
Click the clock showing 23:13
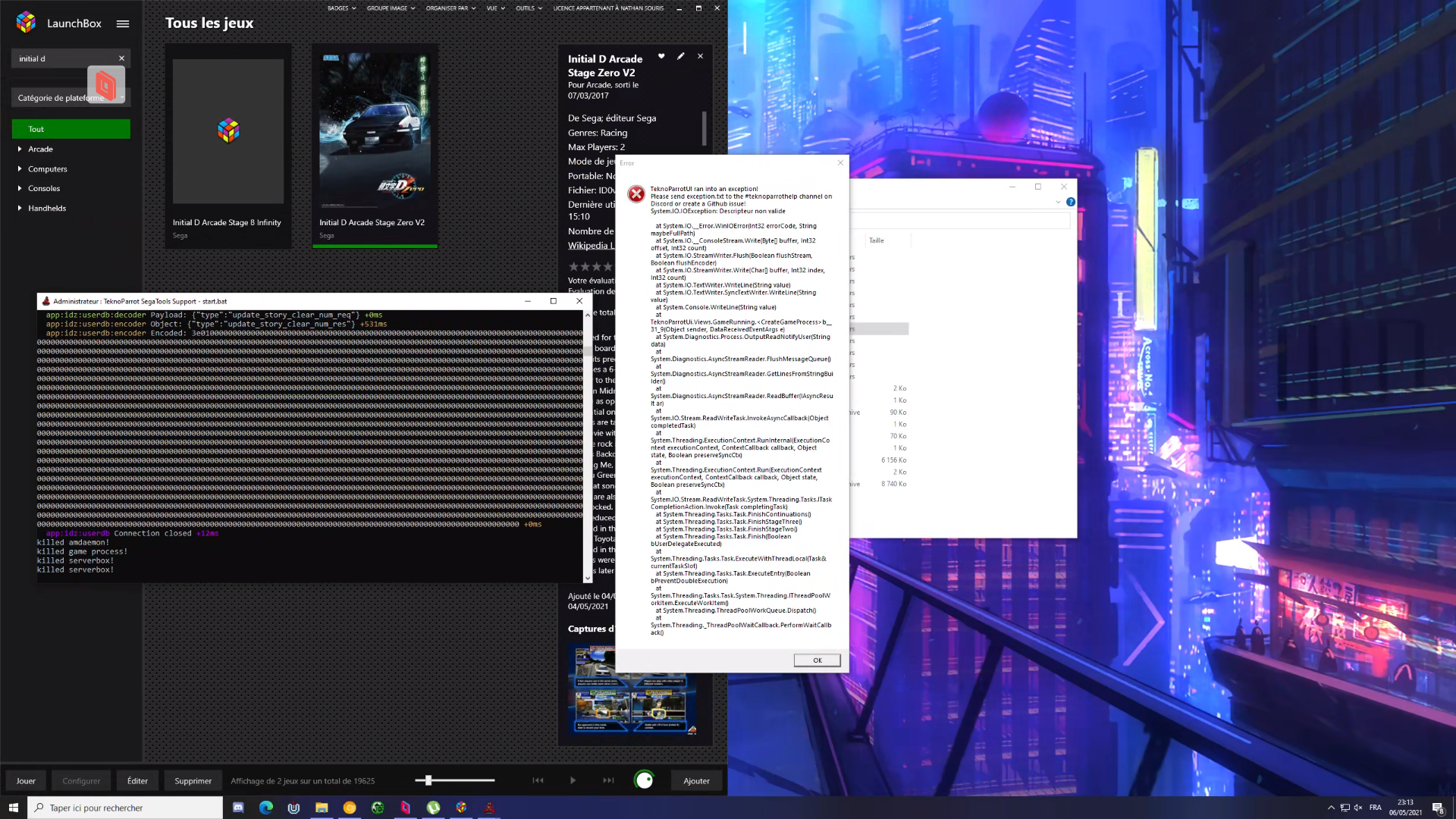click(1405, 802)
